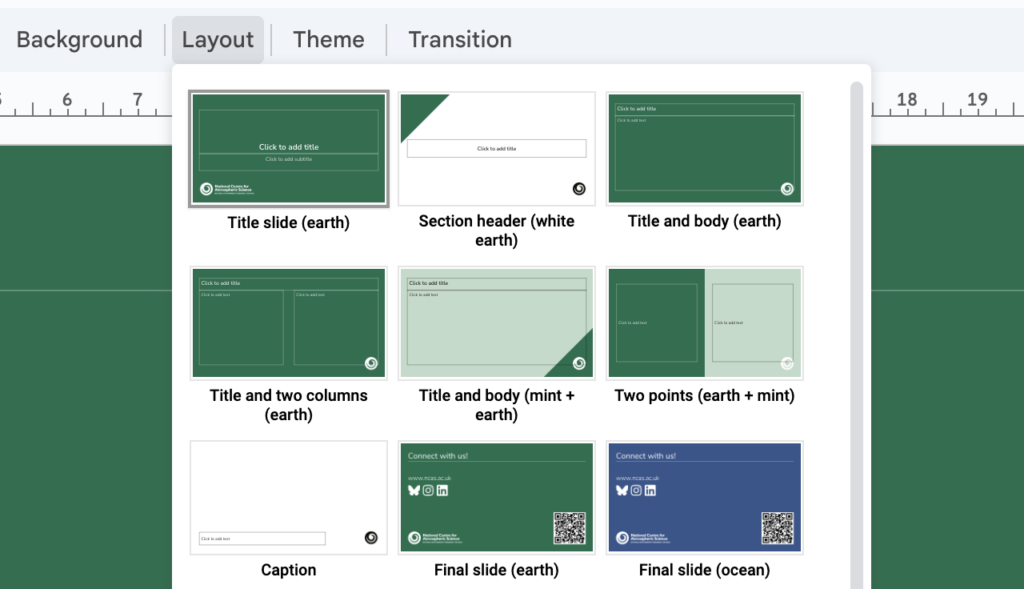Screen dimensions: 1024x589
Task: Apply the Title and two columns (earth) layout
Action: (x=289, y=323)
